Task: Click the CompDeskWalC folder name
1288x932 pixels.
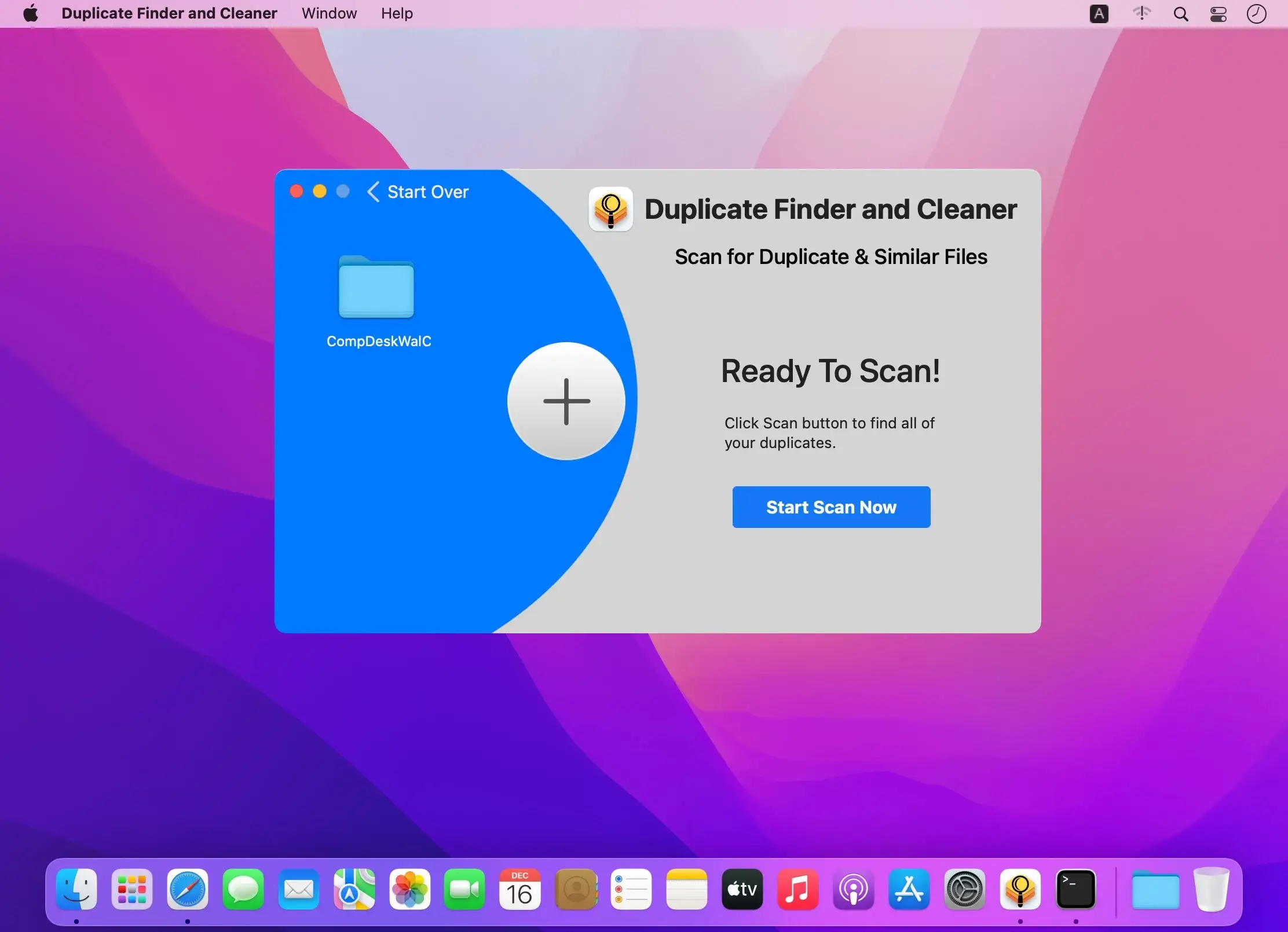Action: [x=379, y=342]
